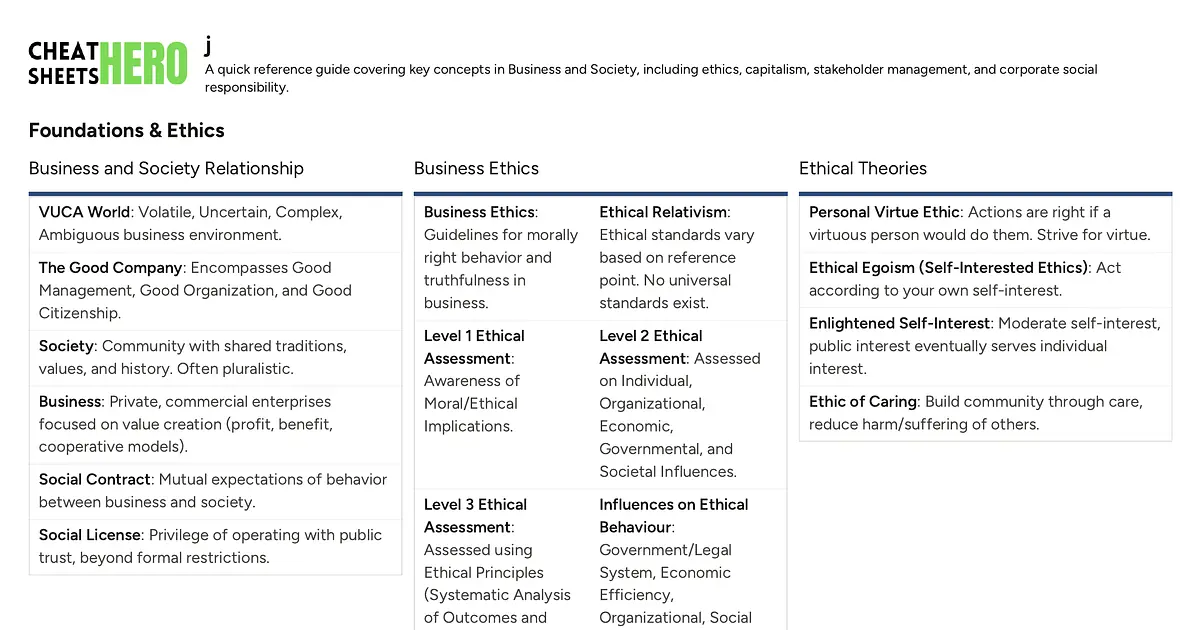This screenshot has width=1200, height=630.
Task: Select the Business and Society Relationship heading
Action: [x=166, y=168]
